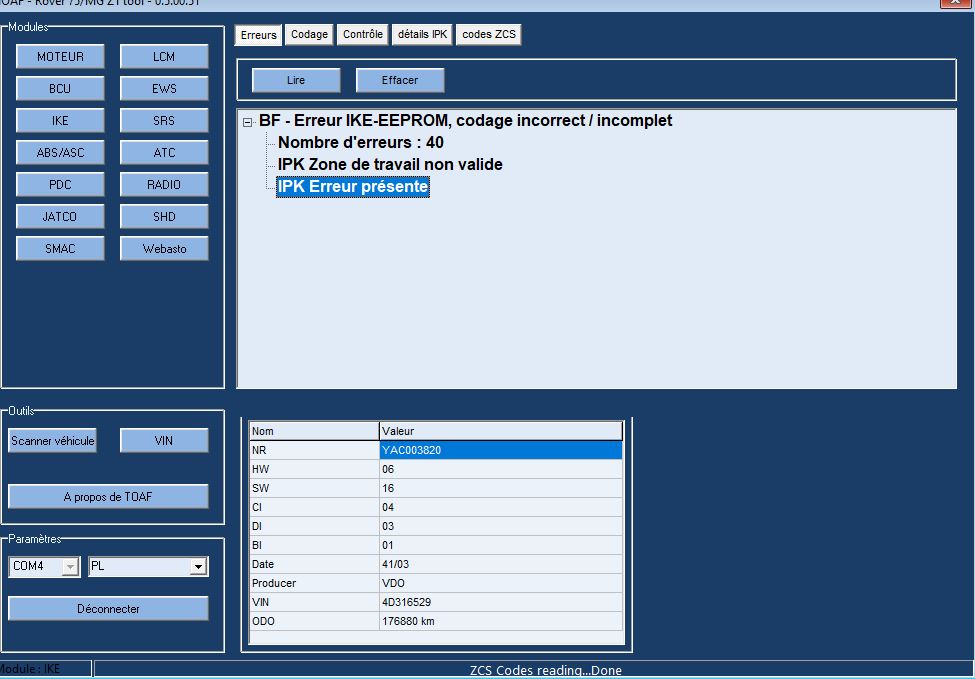The image size is (975, 679).
Task: Expand the PL language dropdown
Action: 199,567
